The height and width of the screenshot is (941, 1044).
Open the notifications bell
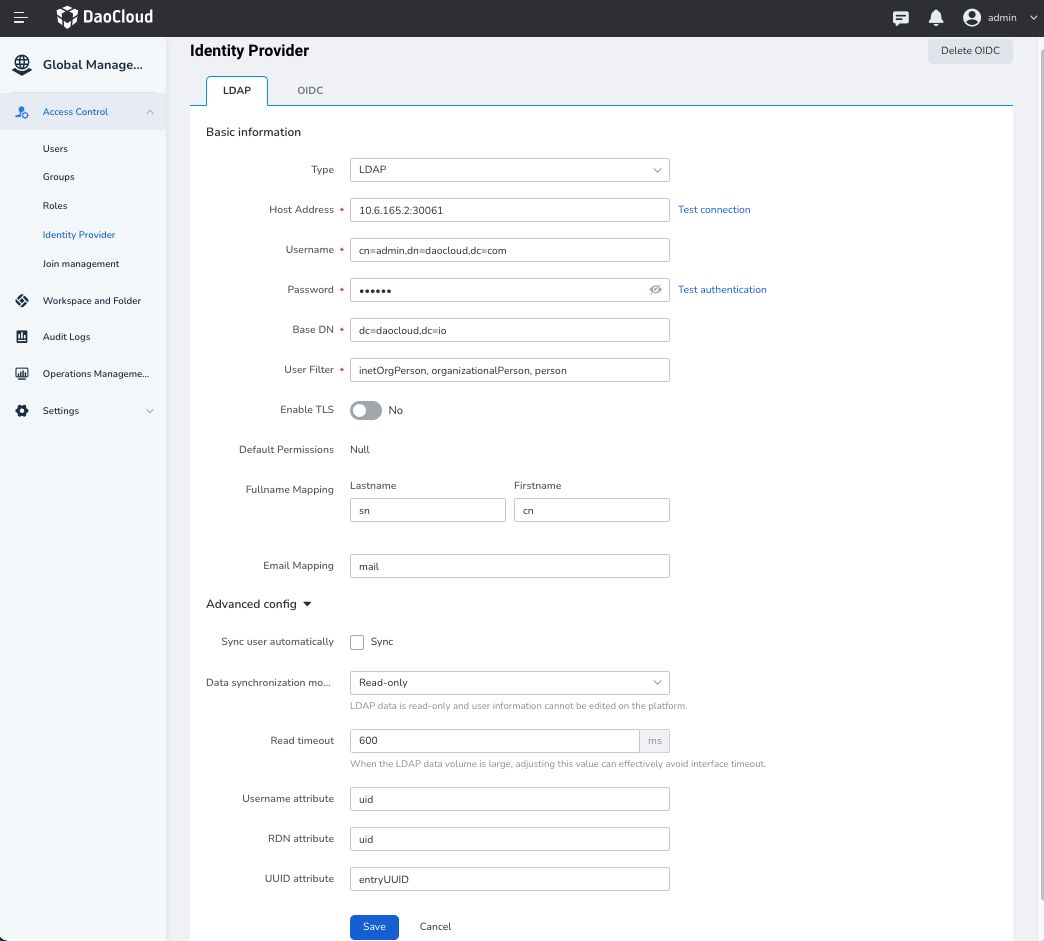click(935, 18)
